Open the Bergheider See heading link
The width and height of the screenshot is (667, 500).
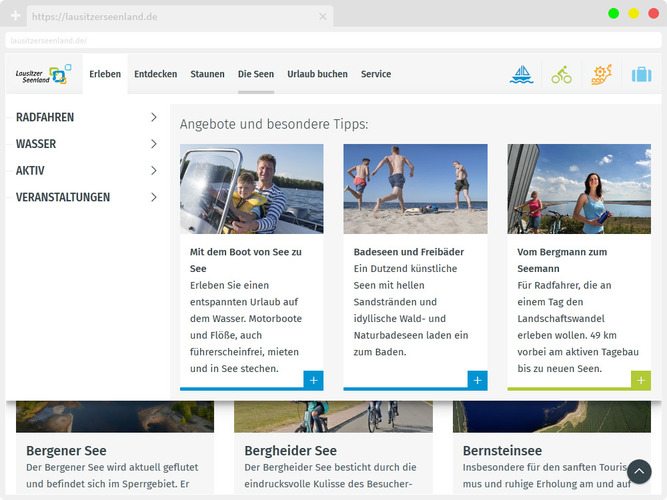click(x=290, y=451)
